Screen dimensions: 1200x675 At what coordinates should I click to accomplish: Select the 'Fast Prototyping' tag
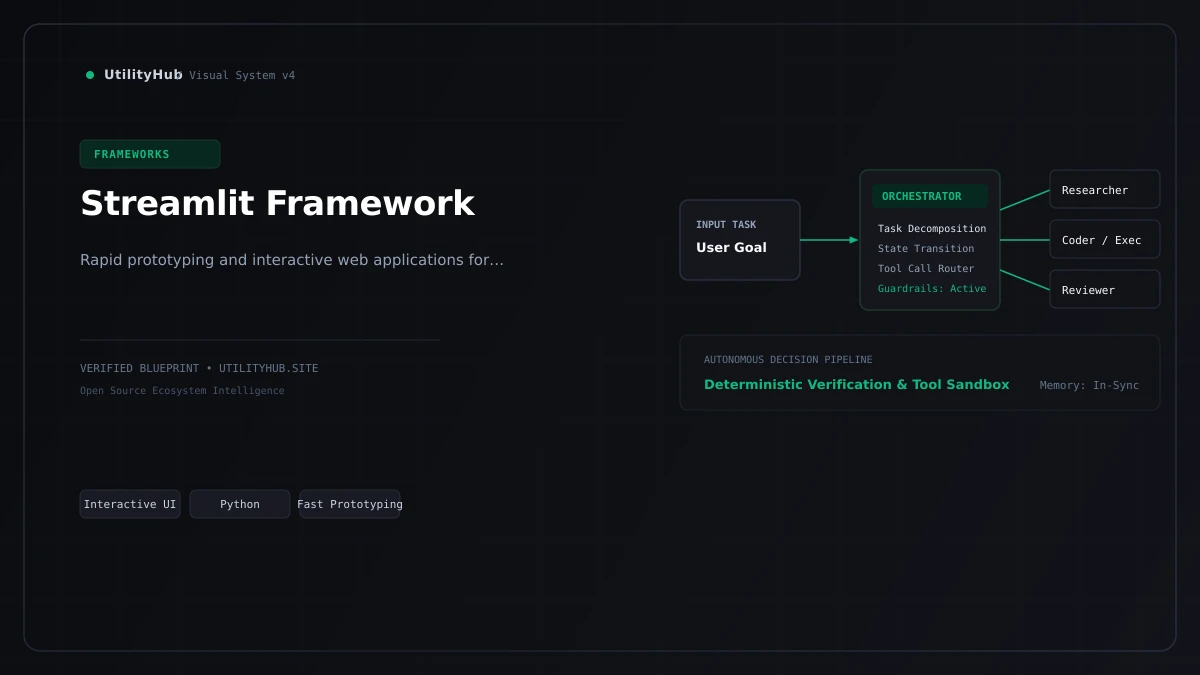[x=350, y=504]
